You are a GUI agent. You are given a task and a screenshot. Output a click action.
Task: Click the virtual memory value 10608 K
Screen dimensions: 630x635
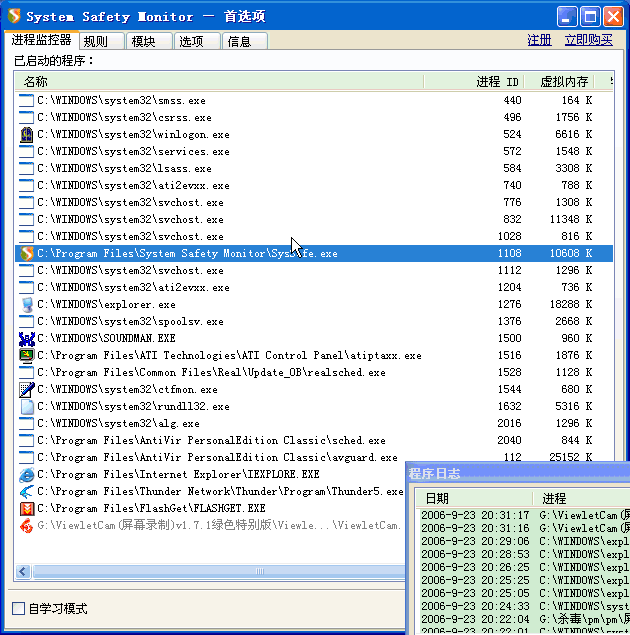[571, 254]
